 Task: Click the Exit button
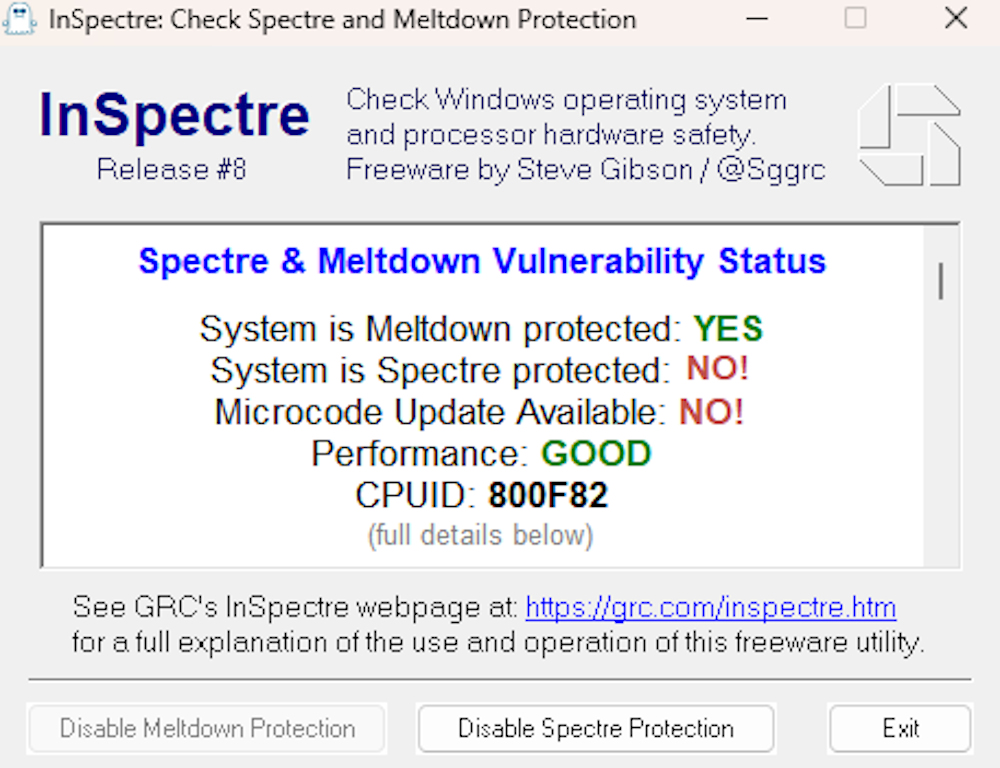(900, 728)
